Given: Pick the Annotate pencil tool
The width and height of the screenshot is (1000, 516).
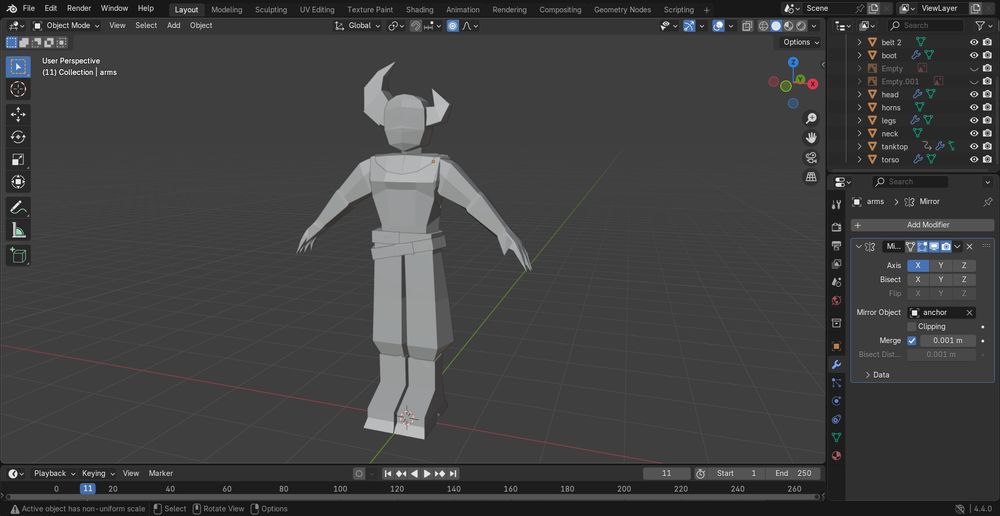Looking at the screenshot, I should coord(18,207).
